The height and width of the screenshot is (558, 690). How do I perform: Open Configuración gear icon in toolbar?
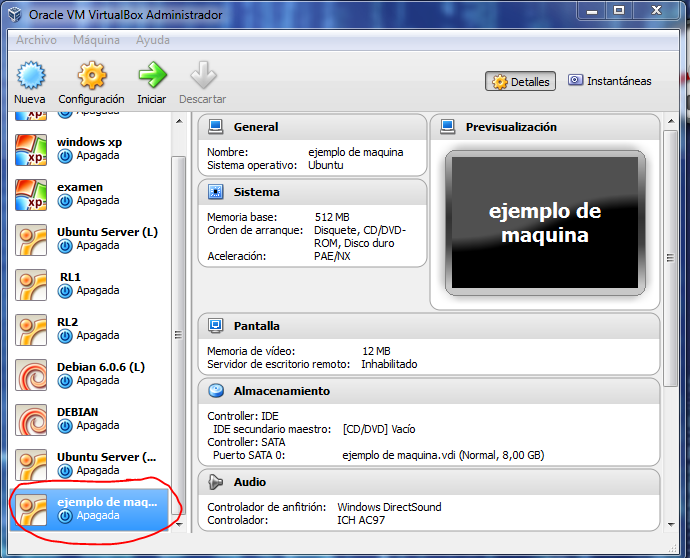(x=92, y=75)
